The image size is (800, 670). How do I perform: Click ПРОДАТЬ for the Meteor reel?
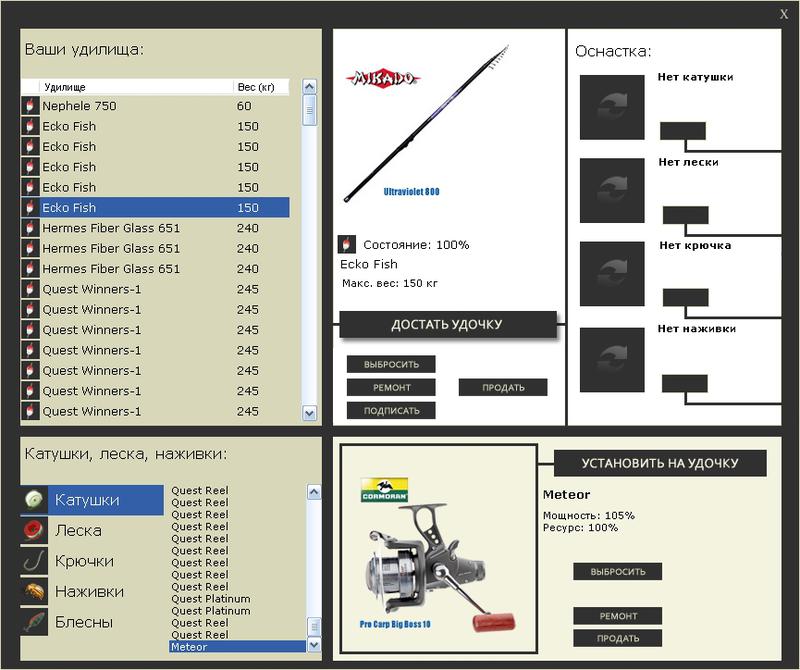tap(618, 638)
